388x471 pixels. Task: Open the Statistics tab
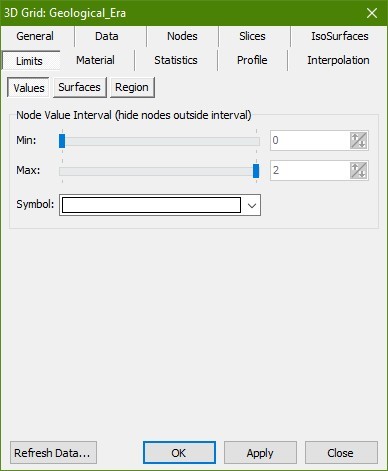(176, 60)
